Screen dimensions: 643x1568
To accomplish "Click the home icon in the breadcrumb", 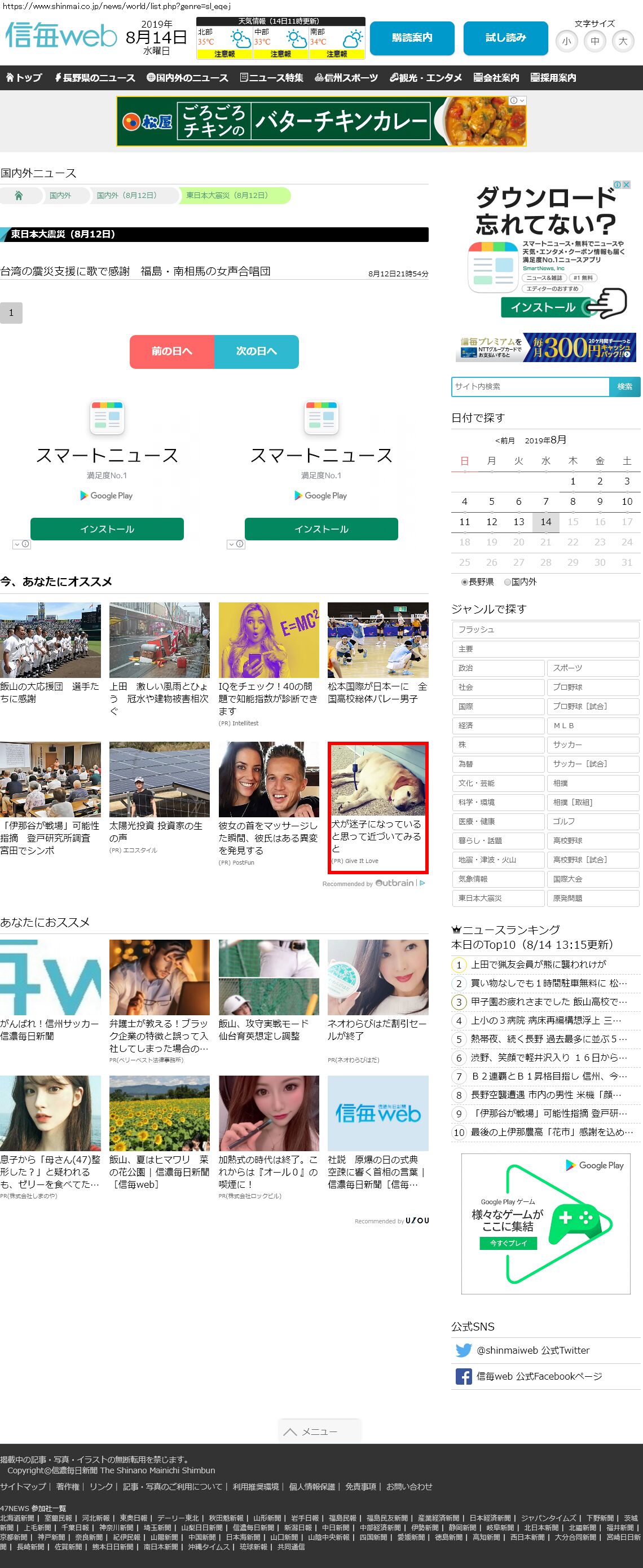I will [x=19, y=195].
